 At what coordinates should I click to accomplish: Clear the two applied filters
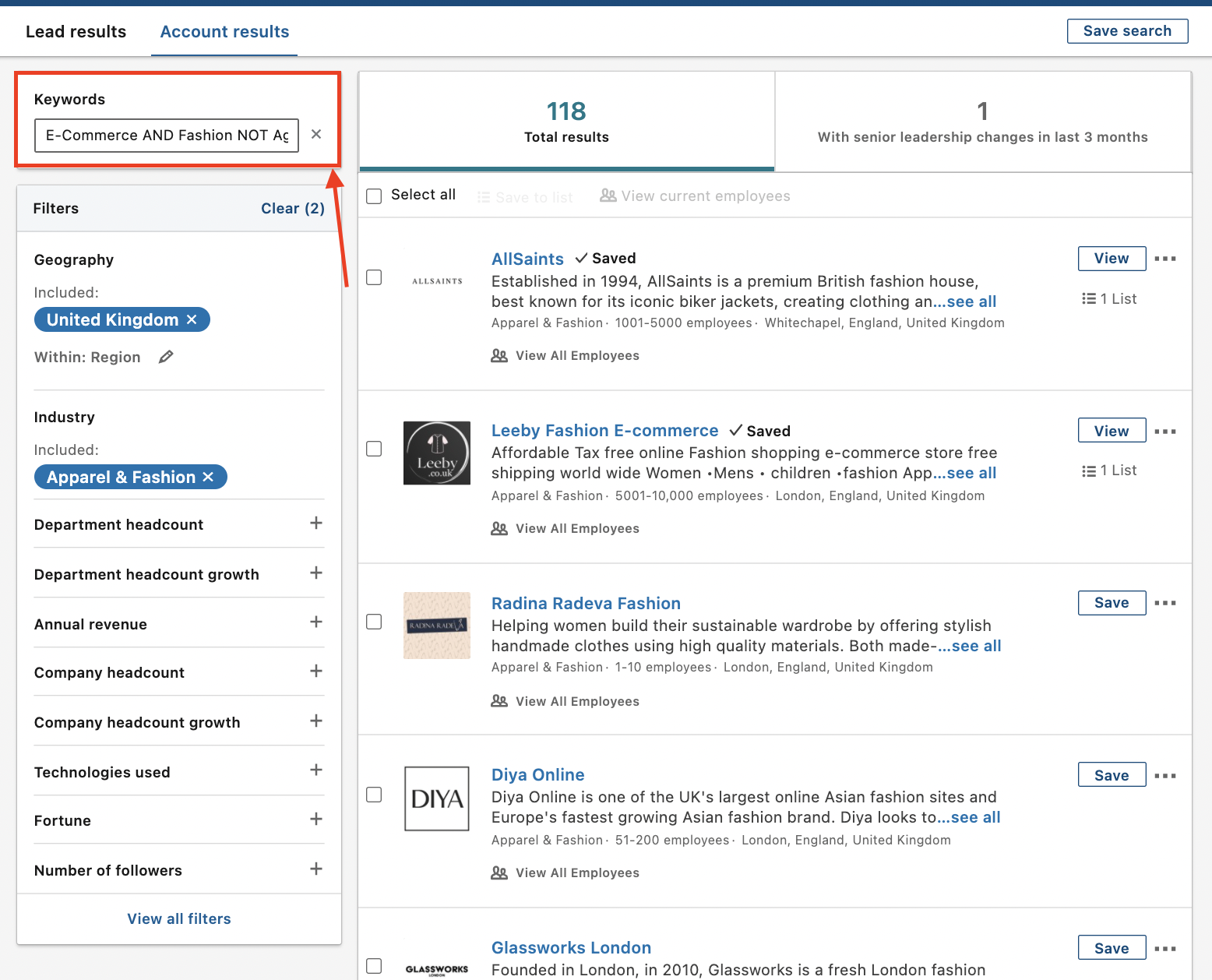293,208
